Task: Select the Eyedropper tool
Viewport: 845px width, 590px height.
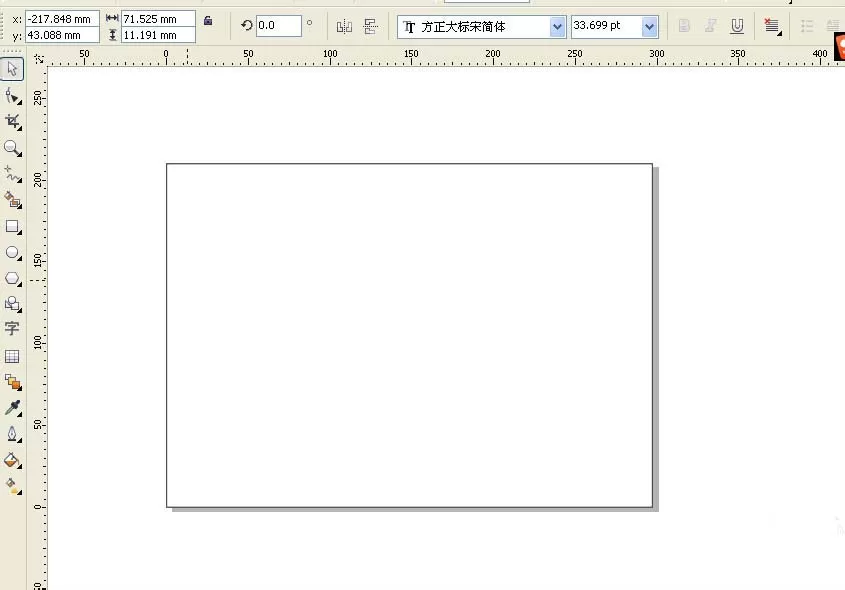Action: tap(12, 408)
